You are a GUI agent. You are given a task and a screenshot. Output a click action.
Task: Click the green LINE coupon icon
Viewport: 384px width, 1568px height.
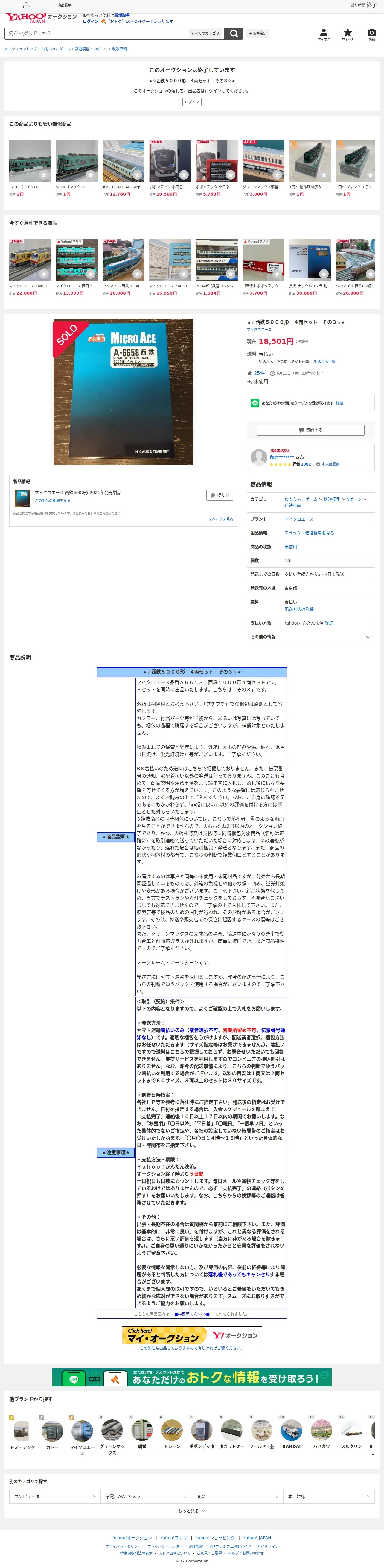(255, 403)
